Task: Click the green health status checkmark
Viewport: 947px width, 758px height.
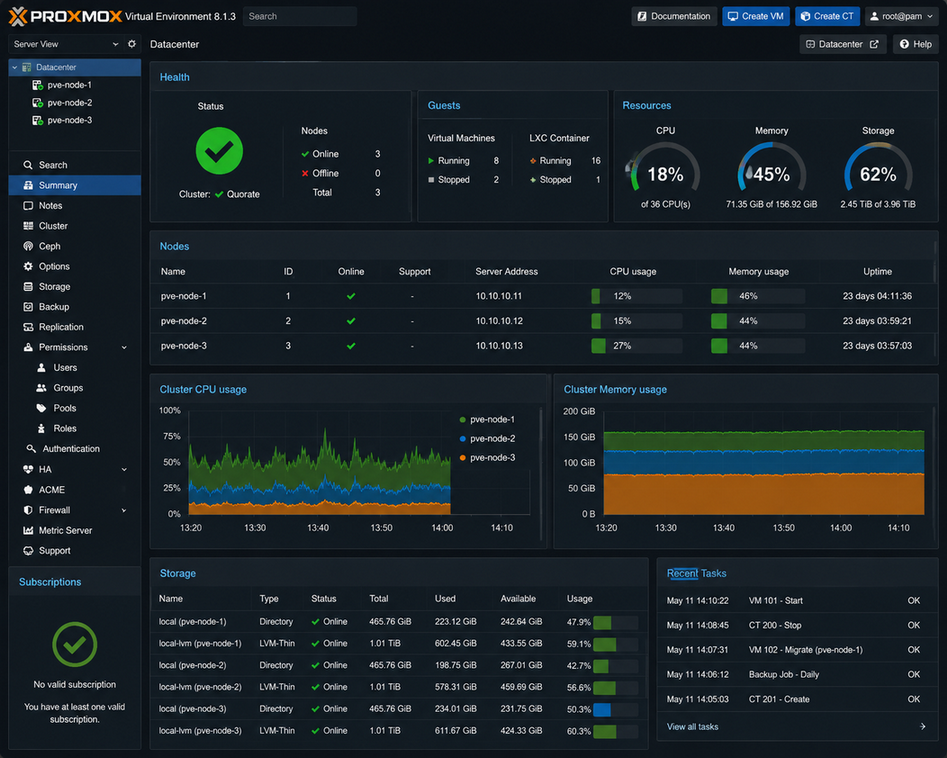Action: [x=219, y=151]
